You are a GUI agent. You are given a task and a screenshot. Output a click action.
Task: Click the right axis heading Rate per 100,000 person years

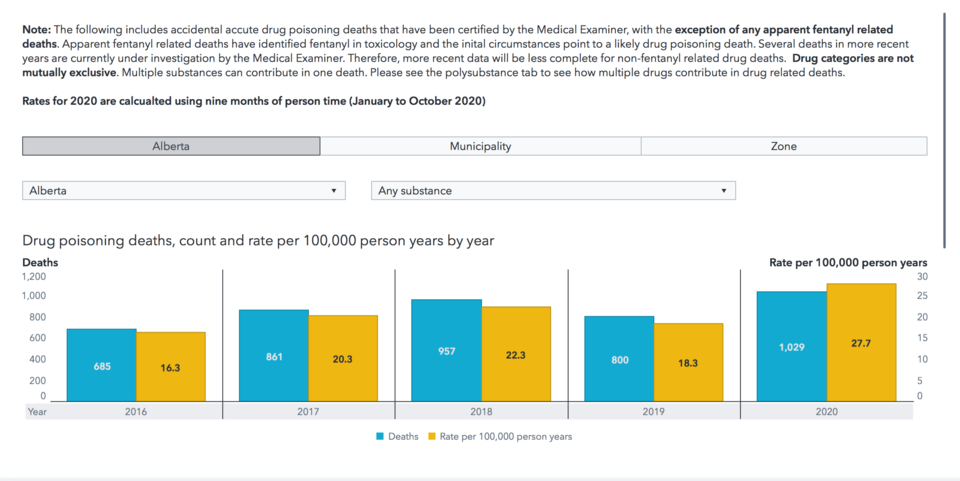[848, 263]
